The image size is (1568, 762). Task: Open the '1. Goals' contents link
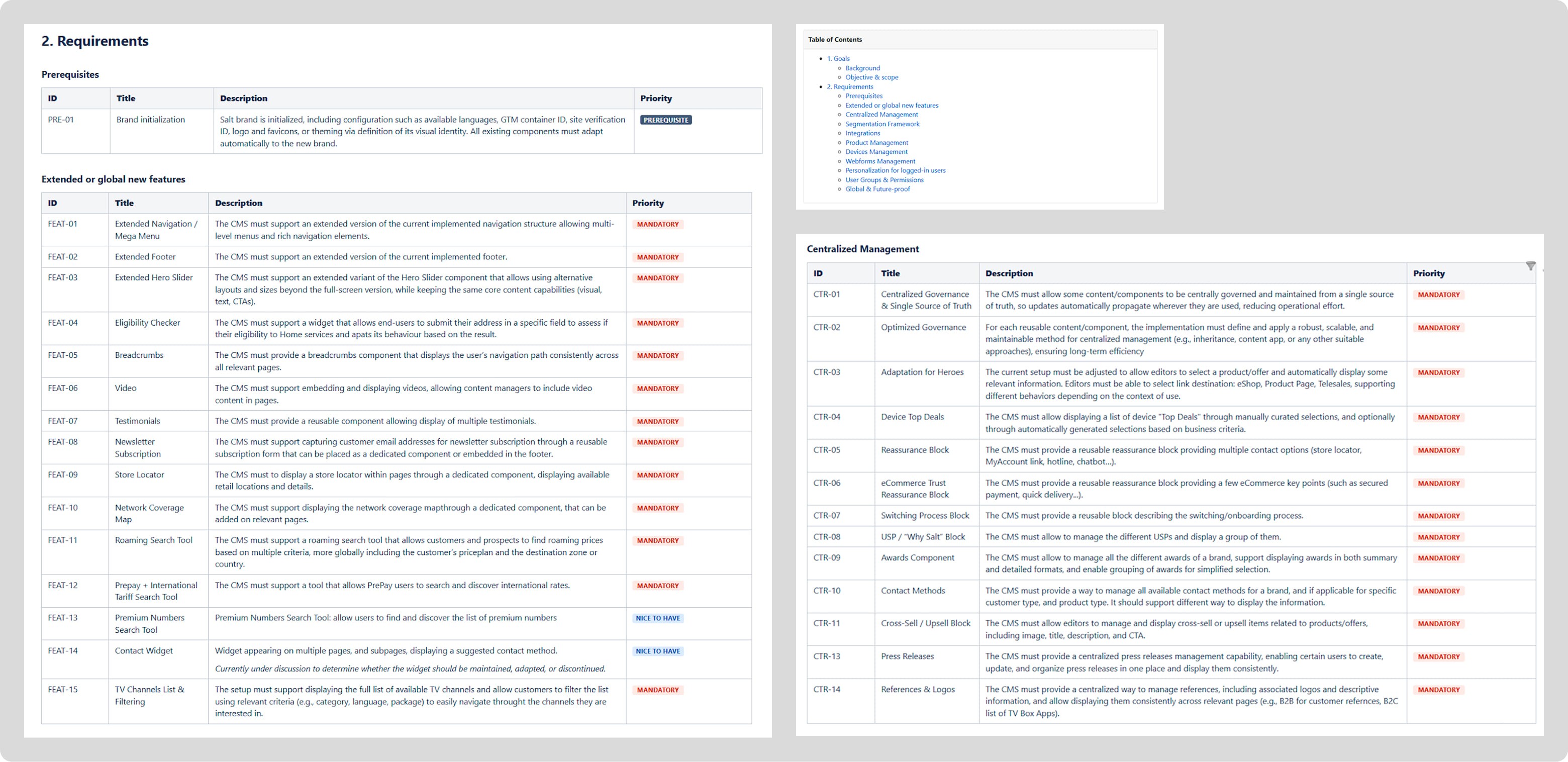point(838,58)
